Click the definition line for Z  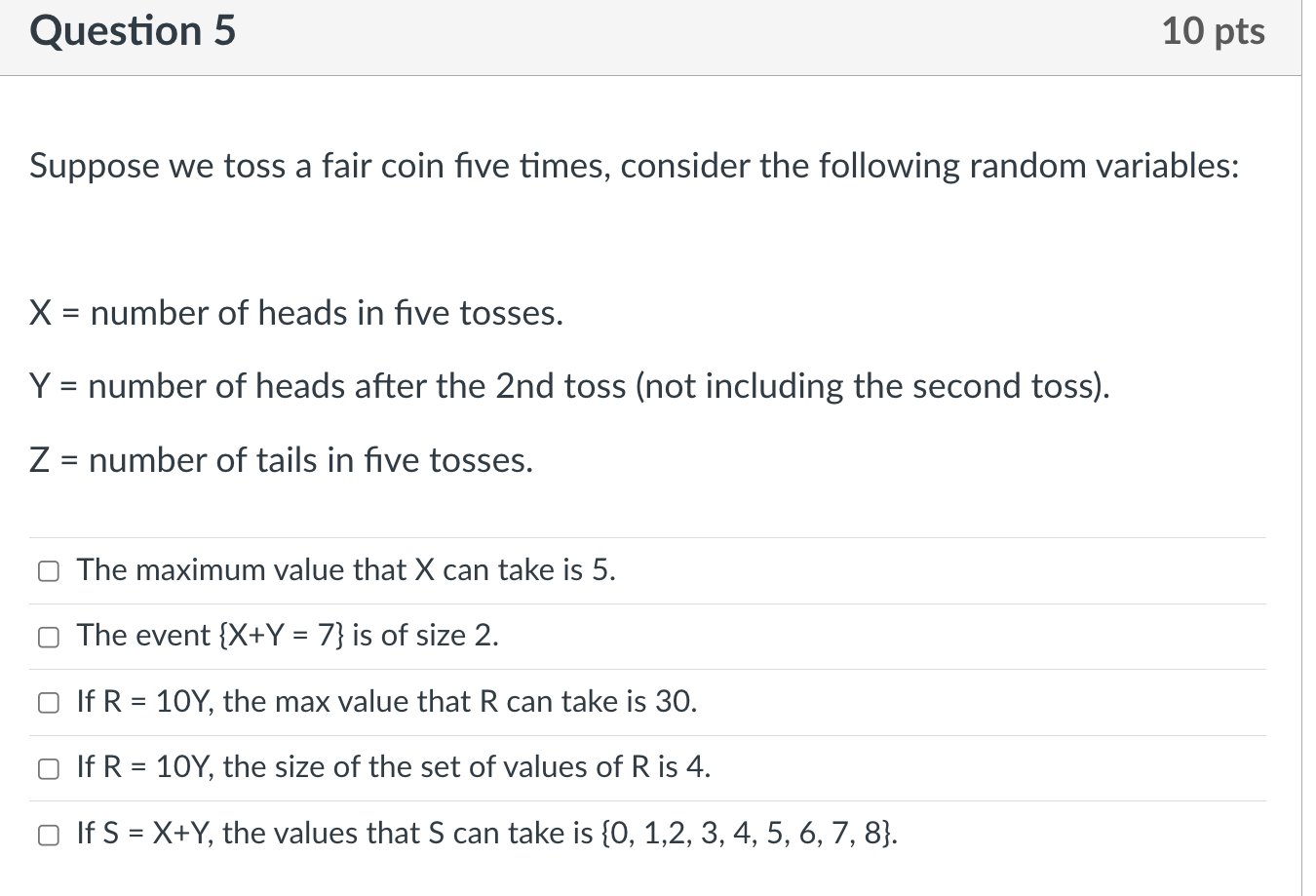coord(281,460)
